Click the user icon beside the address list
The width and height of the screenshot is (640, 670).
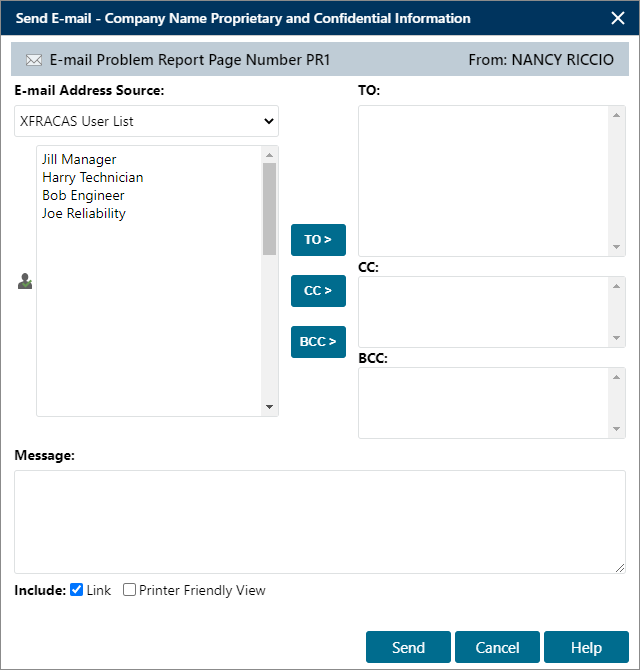click(x=25, y=283)
